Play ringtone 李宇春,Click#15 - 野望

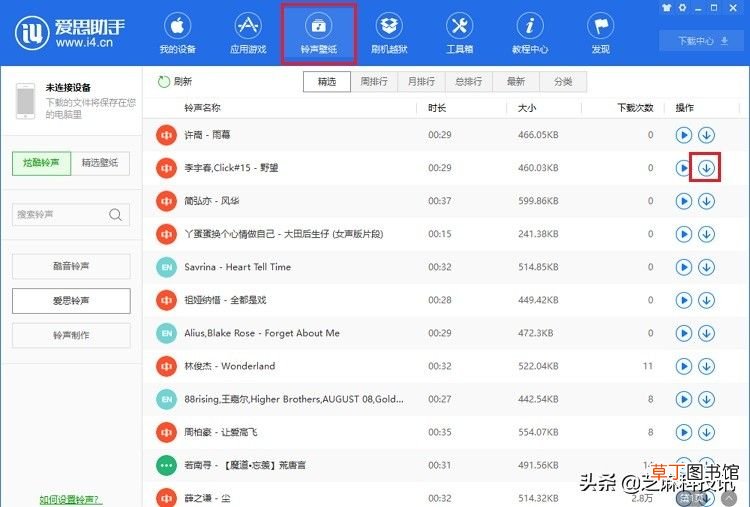[684, 168]
